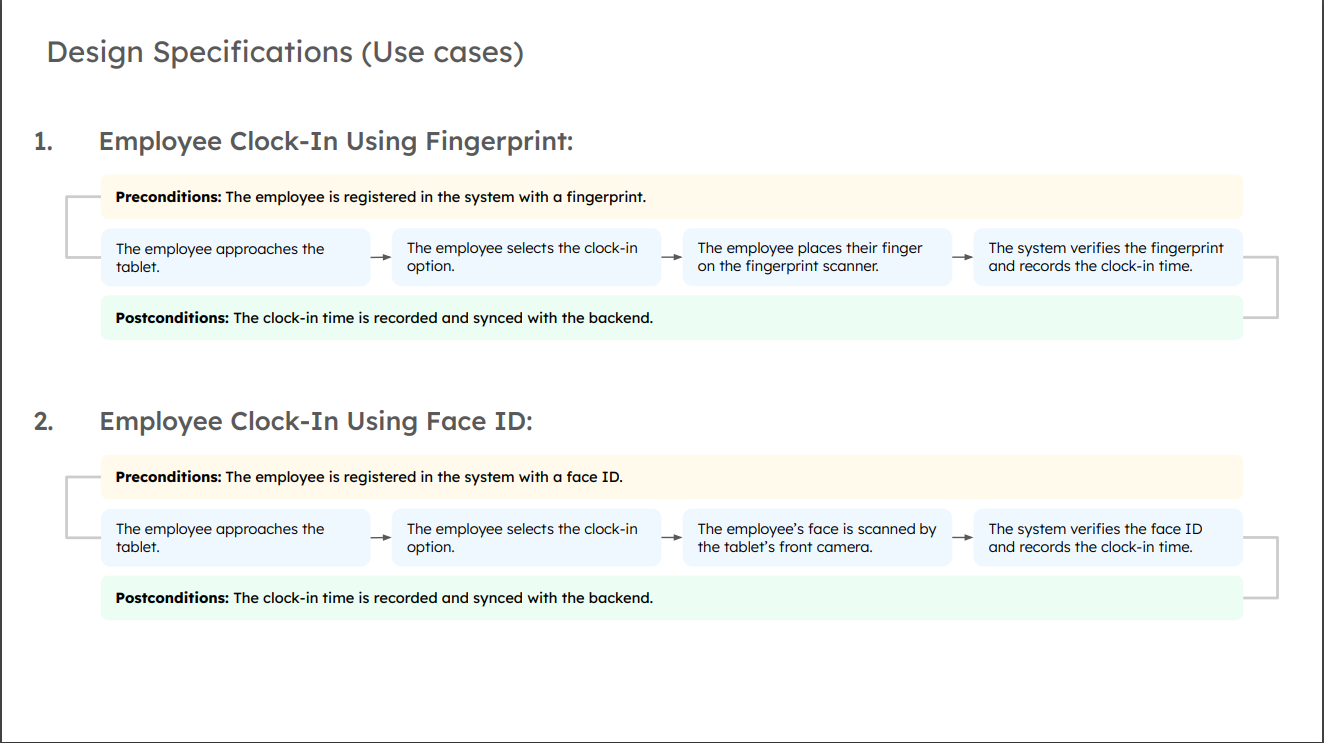Select the 'Employee Clock-In Using Face ID' heading
1324x743 pixels.
(x=315, y=422)
